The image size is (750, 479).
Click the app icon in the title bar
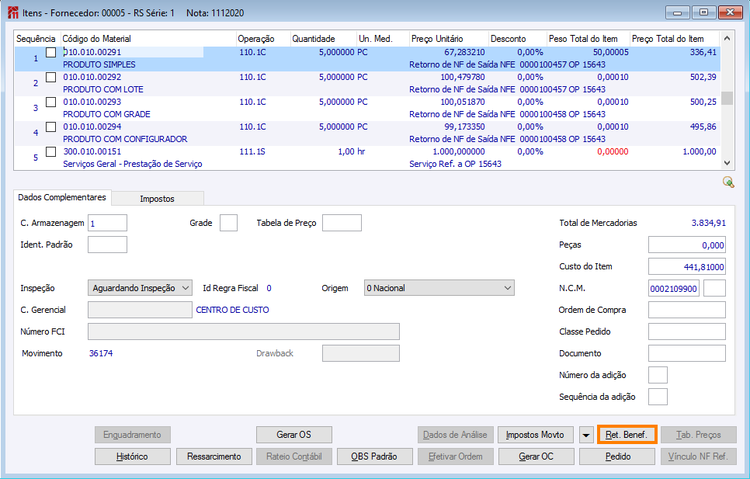point(13,12)
